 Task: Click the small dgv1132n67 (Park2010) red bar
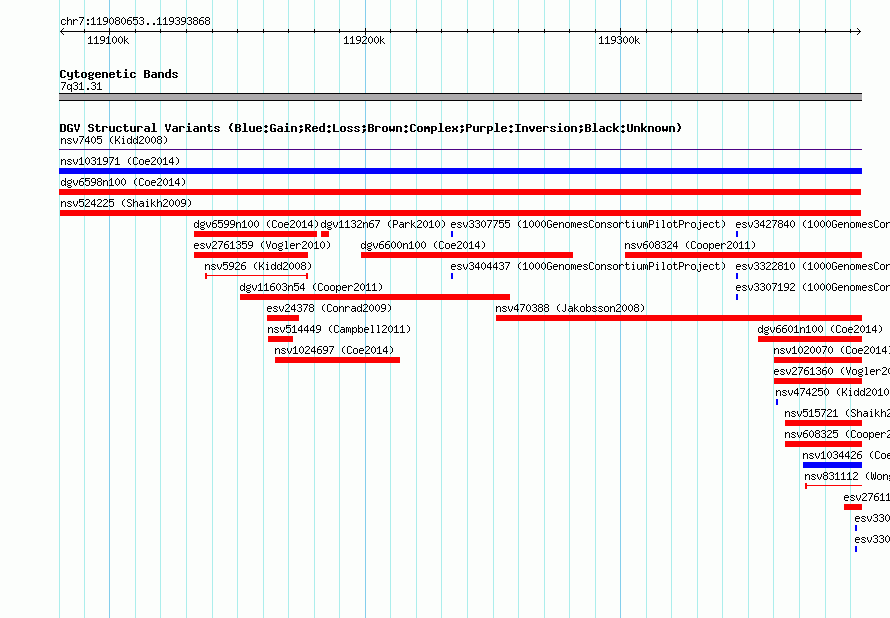point(325,234)
